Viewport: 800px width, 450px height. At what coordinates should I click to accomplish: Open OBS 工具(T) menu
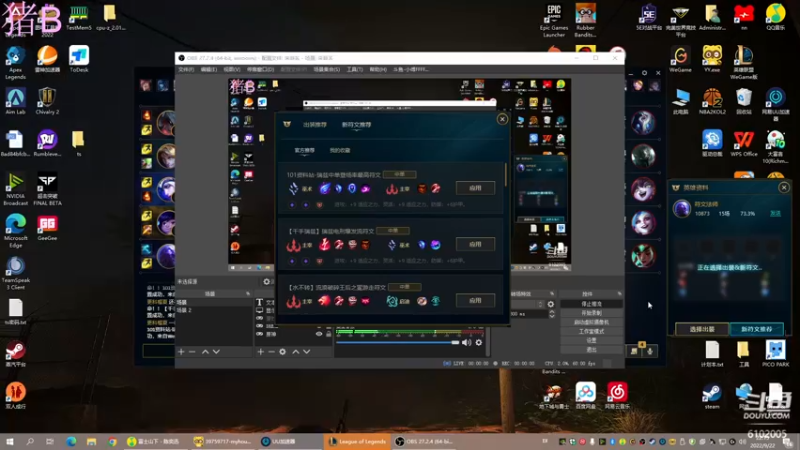click(x=355, y=69)
